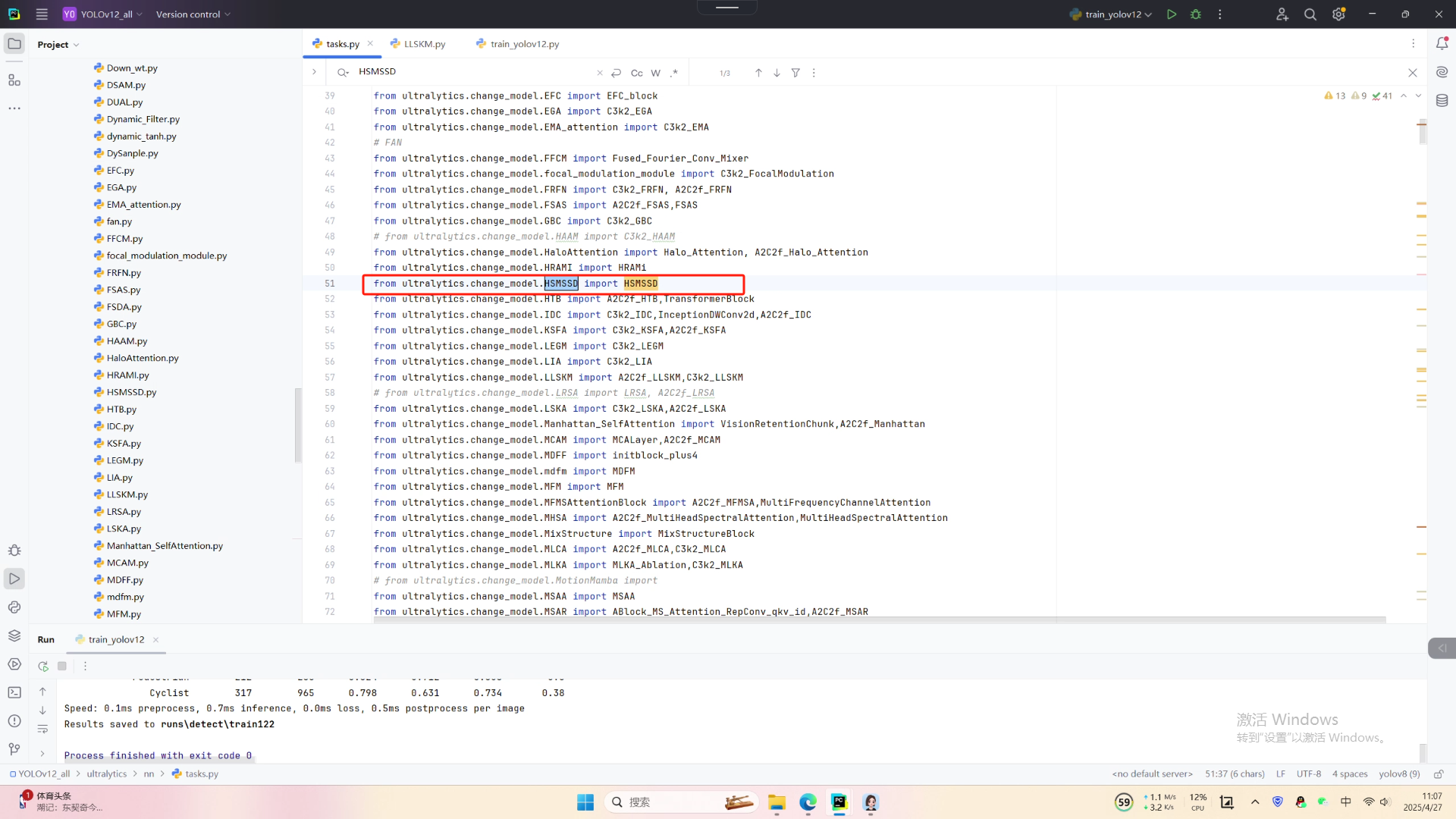Run the train_yolov12 configuration
This screenshot has width=1456, height=819.
tap(1172, 14)
